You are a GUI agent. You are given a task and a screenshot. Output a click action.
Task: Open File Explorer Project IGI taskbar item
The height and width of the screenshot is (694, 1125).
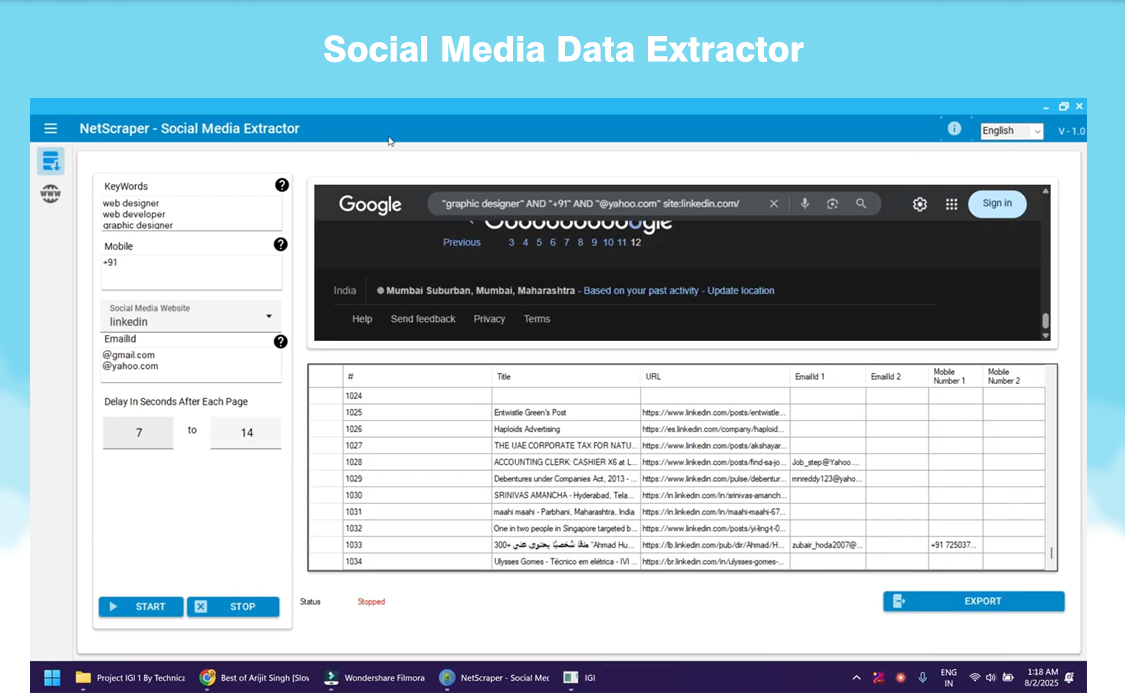tap(130, 677)
